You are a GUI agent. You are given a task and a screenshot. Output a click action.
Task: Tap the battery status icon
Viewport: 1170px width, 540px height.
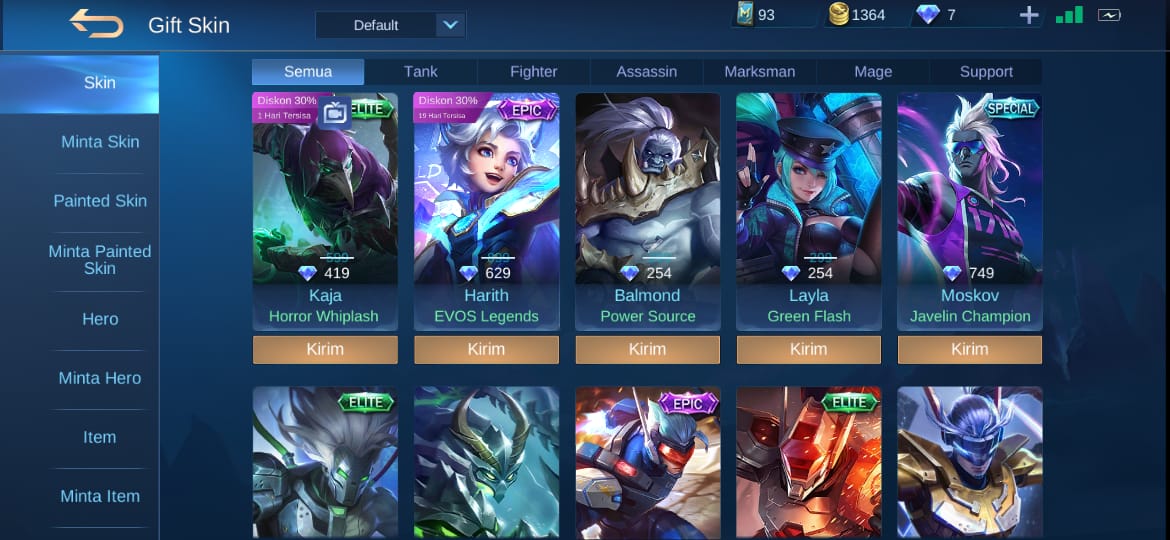[x=1109, y=15]
